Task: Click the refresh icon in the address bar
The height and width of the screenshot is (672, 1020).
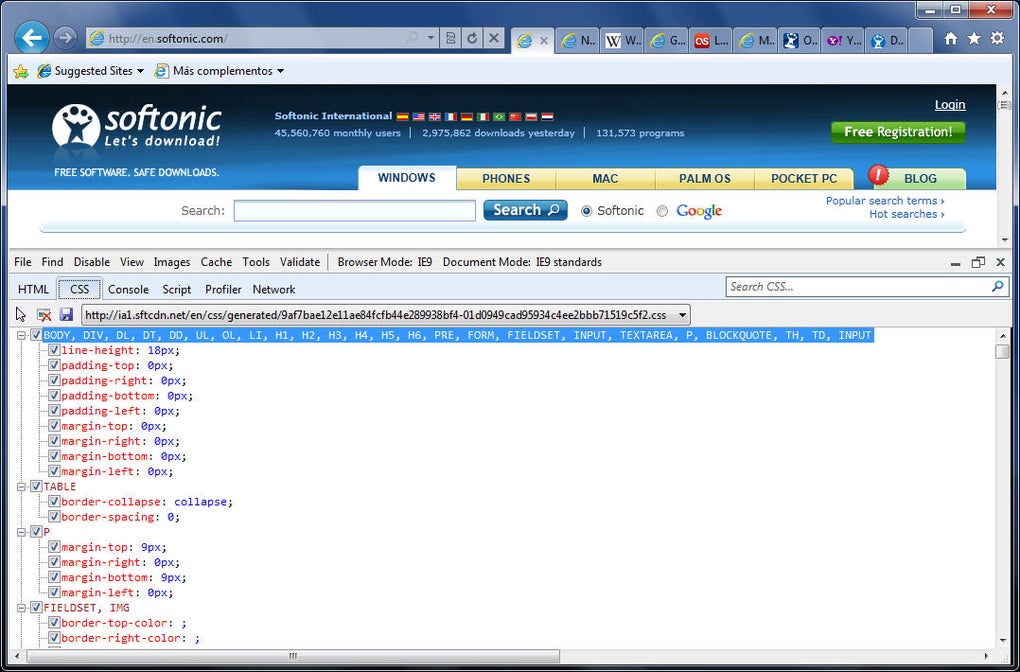Action: tap(472, 38)
